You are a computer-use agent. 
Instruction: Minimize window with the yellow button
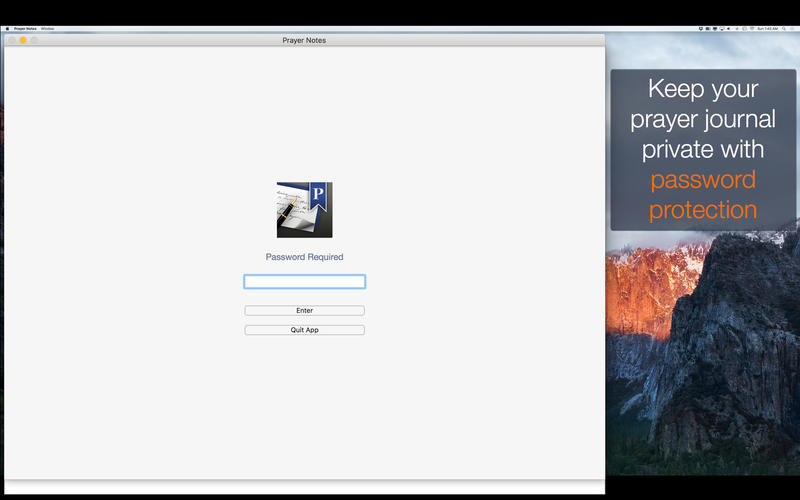(22, 40)
